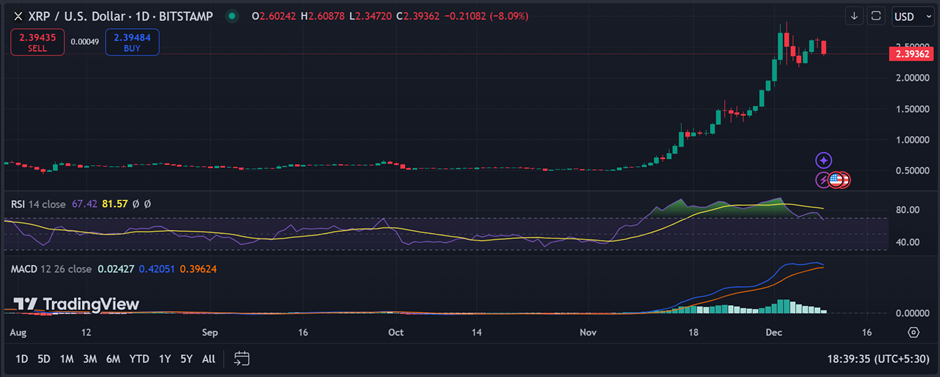Click the MACD histogram value 0.02427
The height and width of the screenshot is (377, 940).
point(115,269)
